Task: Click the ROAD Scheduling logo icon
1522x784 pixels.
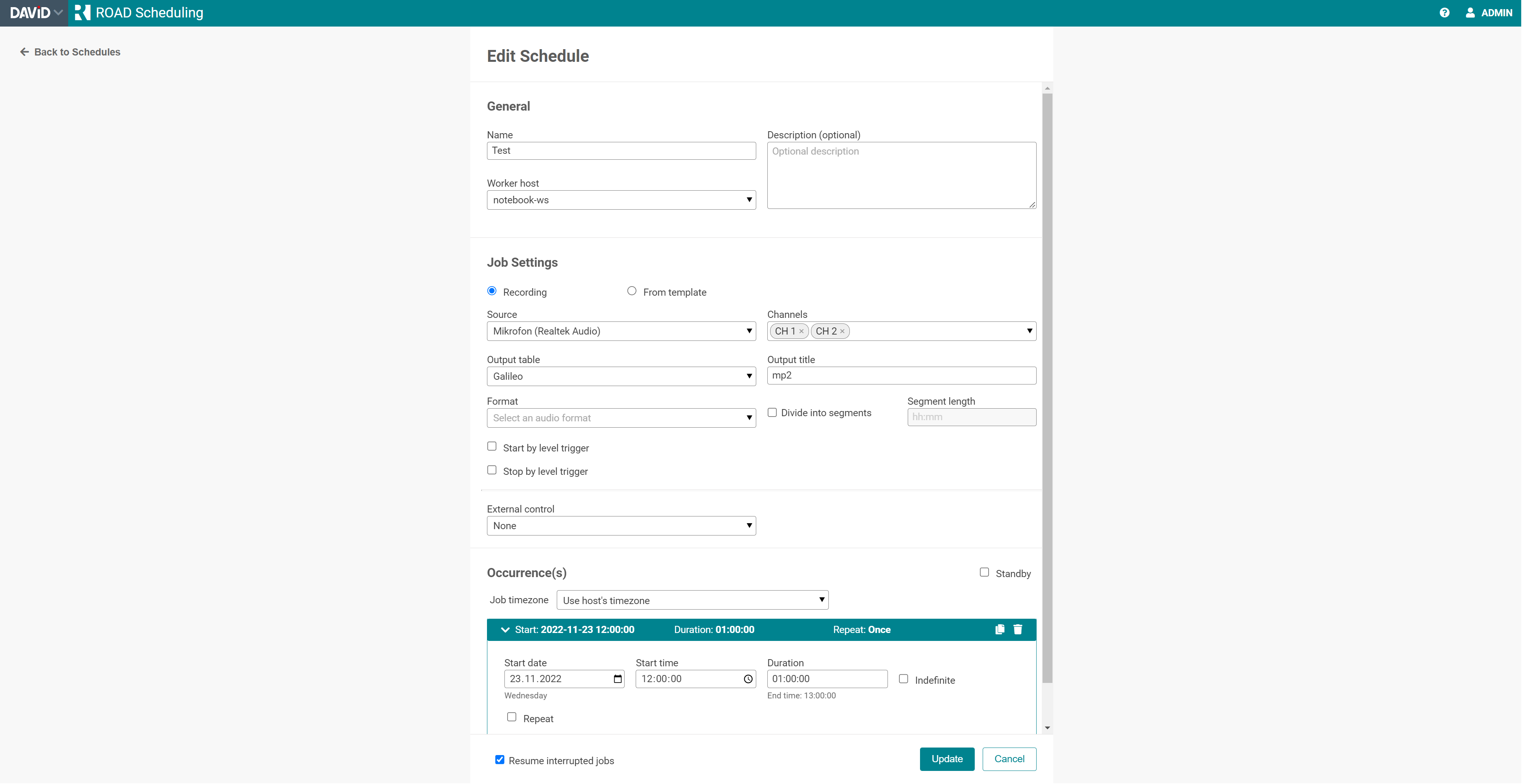Action: [x=83, y=12]
